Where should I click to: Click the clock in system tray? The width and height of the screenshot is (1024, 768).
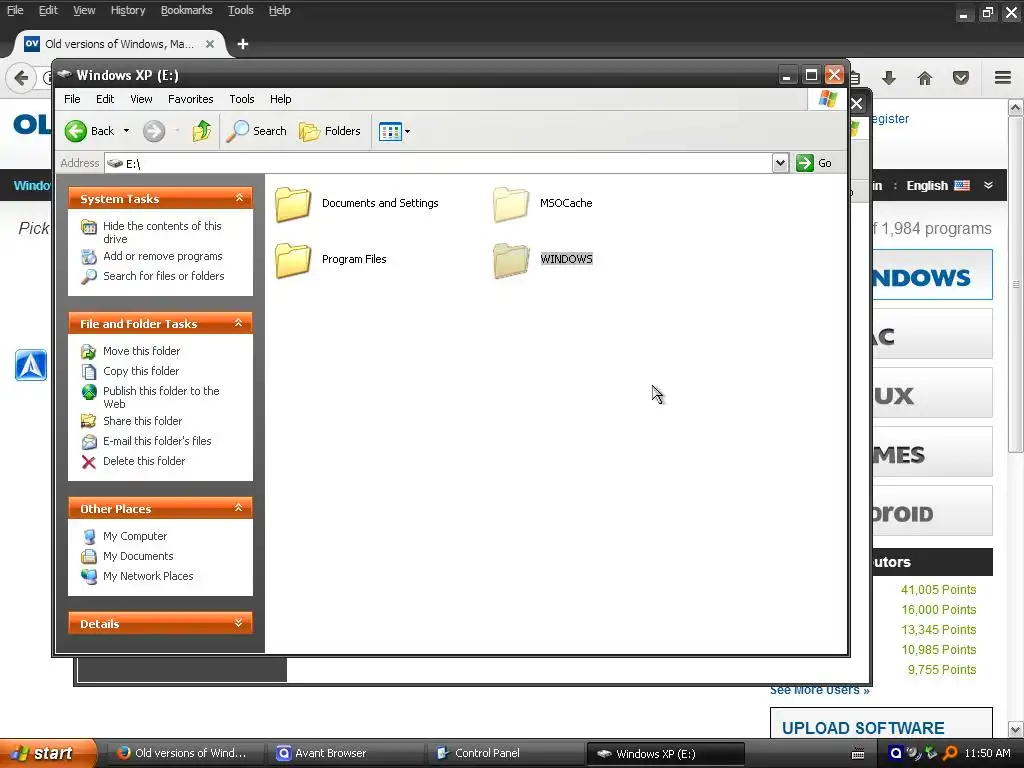point(987,754)
